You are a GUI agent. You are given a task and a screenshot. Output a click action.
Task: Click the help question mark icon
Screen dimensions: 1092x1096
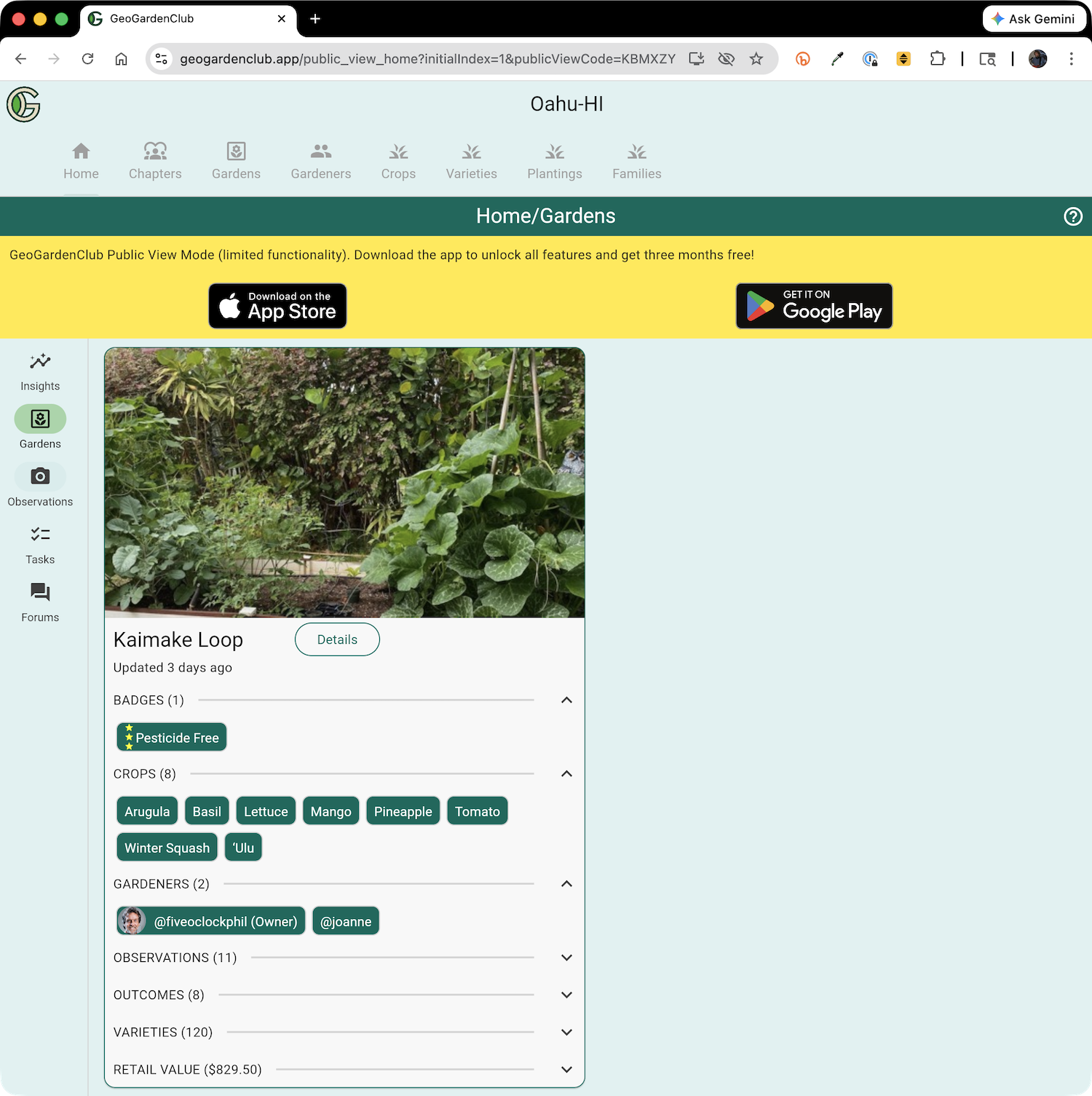tap(1072, 216)
